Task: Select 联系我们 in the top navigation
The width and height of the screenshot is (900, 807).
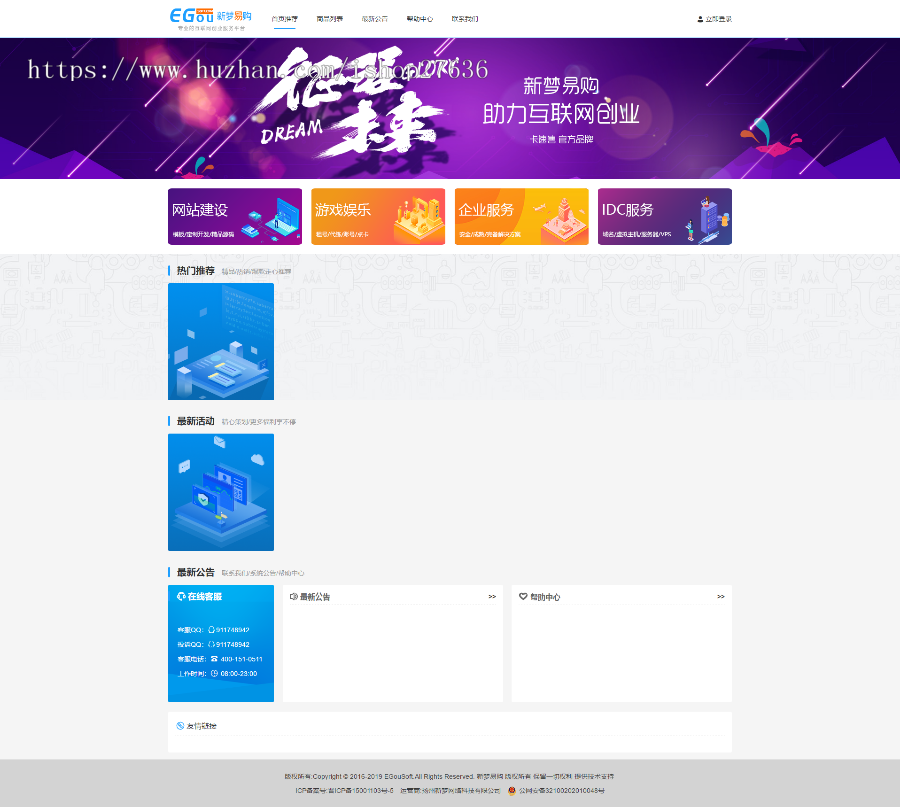Action: (x=465, y=19)
